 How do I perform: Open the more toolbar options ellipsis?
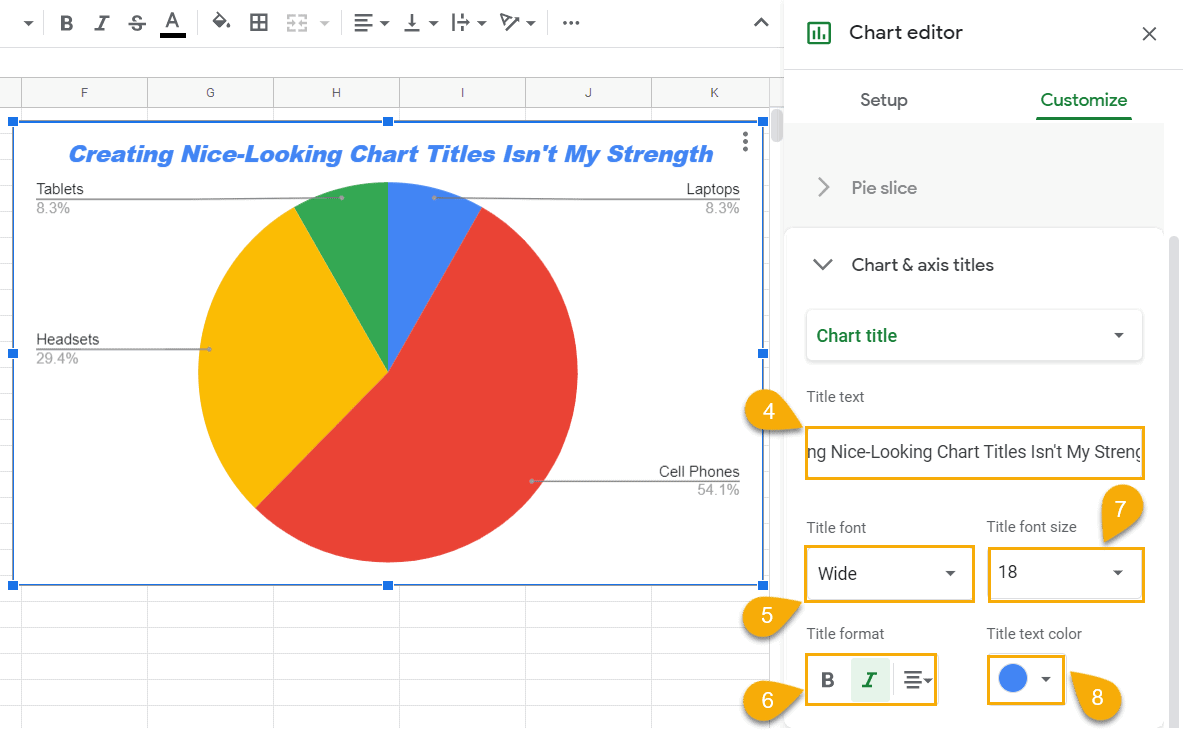click(571, 22)
